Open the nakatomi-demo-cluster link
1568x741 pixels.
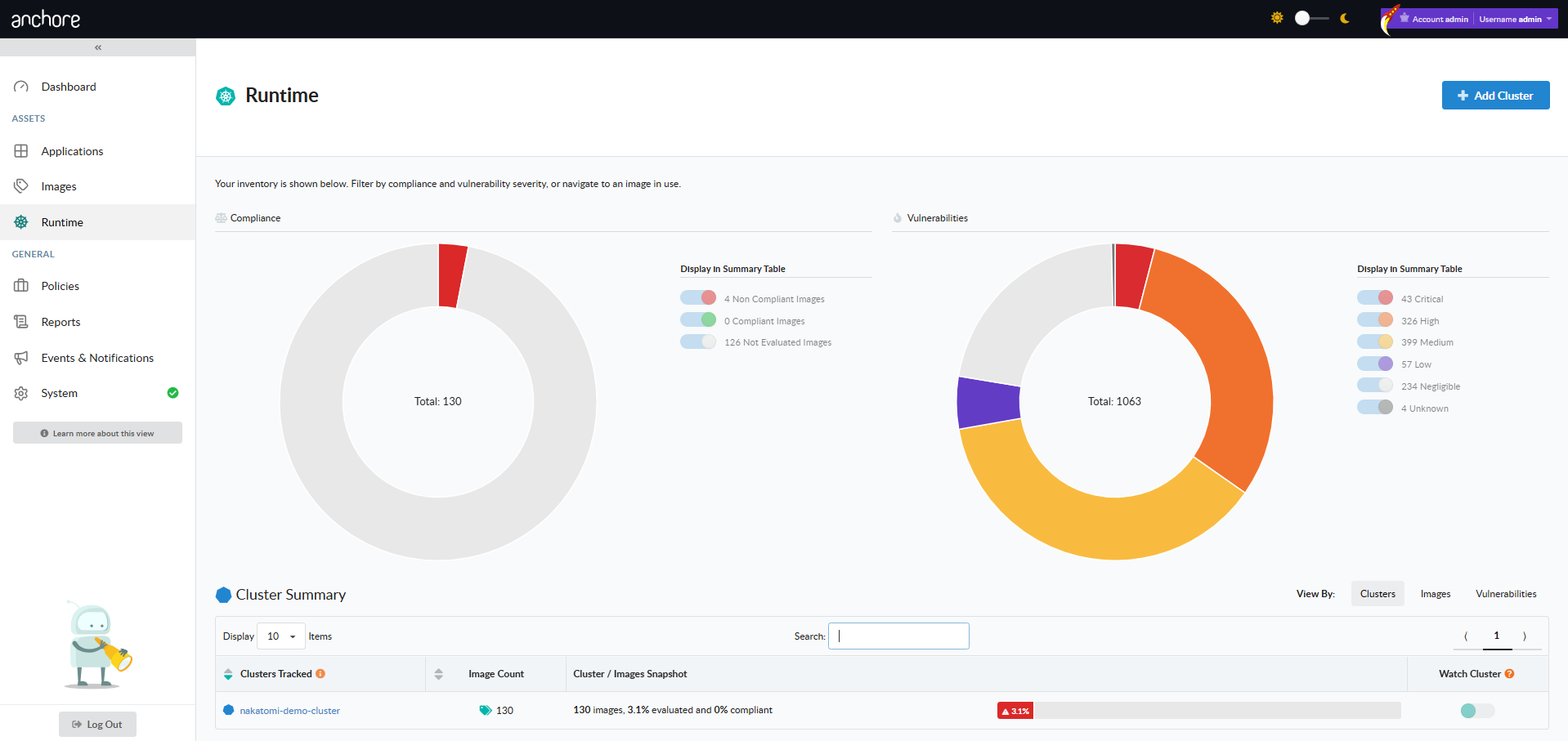289,711
